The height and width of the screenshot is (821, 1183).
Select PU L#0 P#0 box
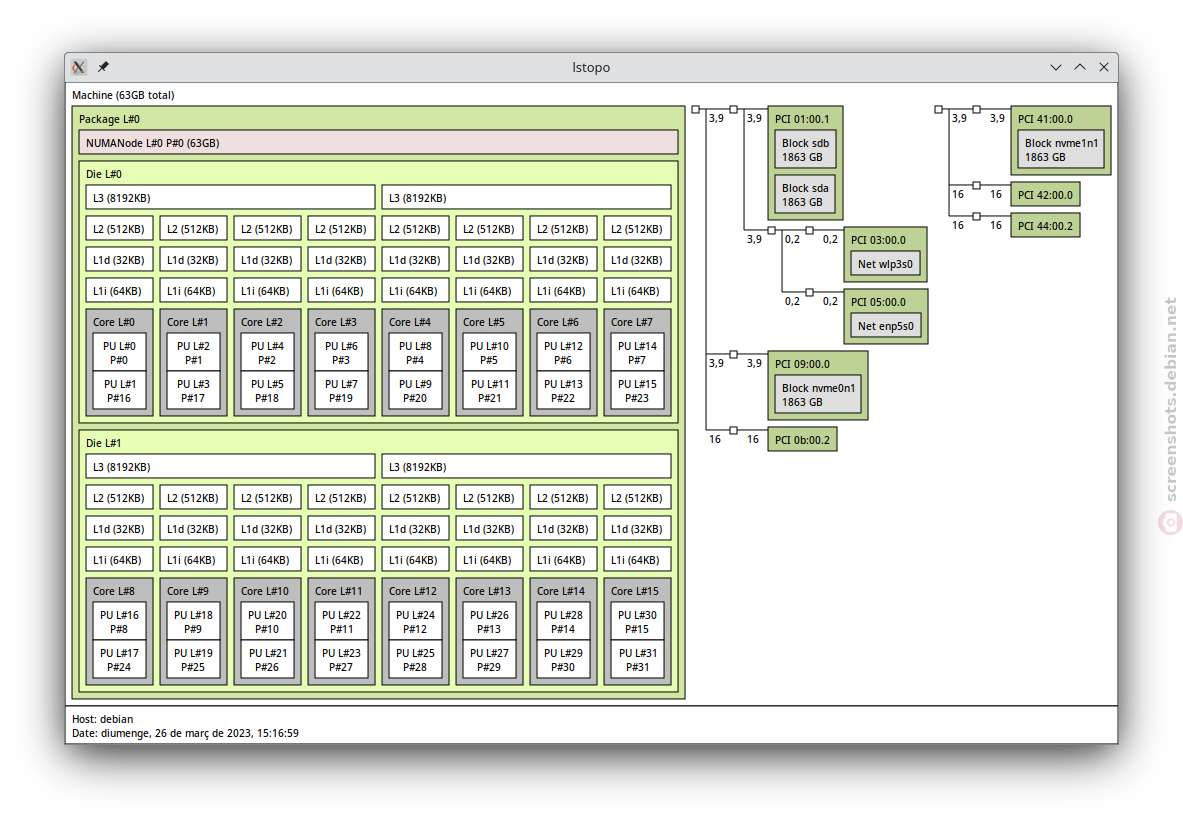[119, 352]
